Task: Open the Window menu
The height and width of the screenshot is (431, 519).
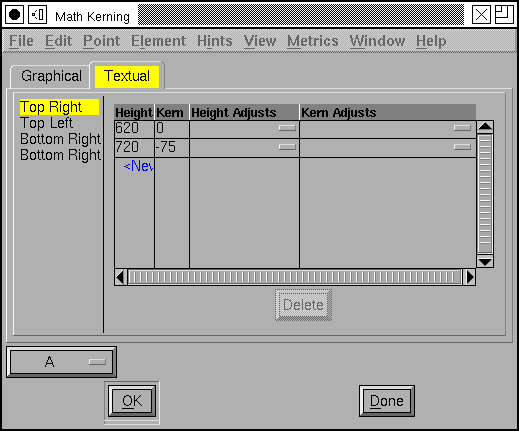Action: [x=377, y=41]
